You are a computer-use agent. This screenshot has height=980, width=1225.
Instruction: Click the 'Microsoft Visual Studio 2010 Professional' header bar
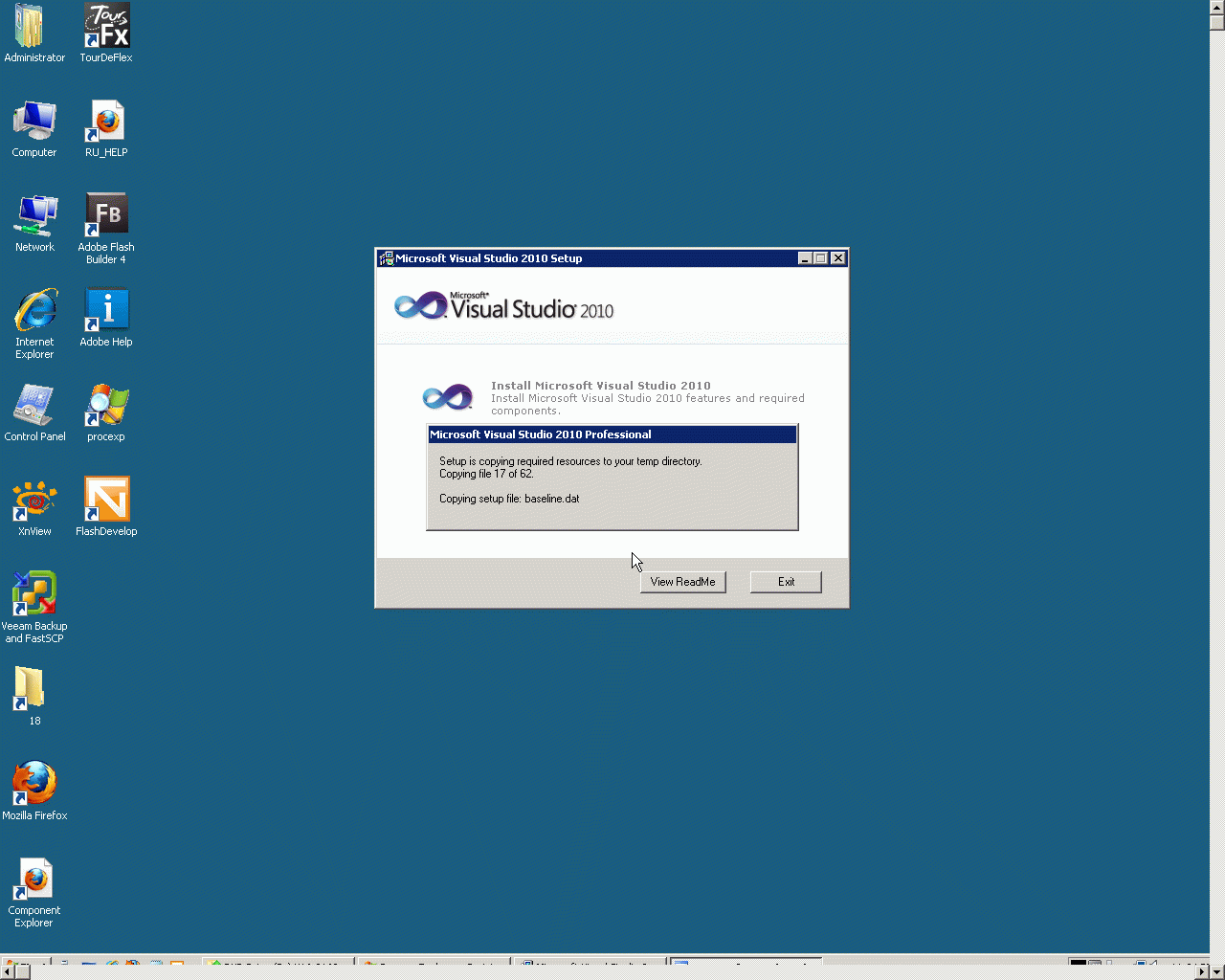[x=612, y=434]
